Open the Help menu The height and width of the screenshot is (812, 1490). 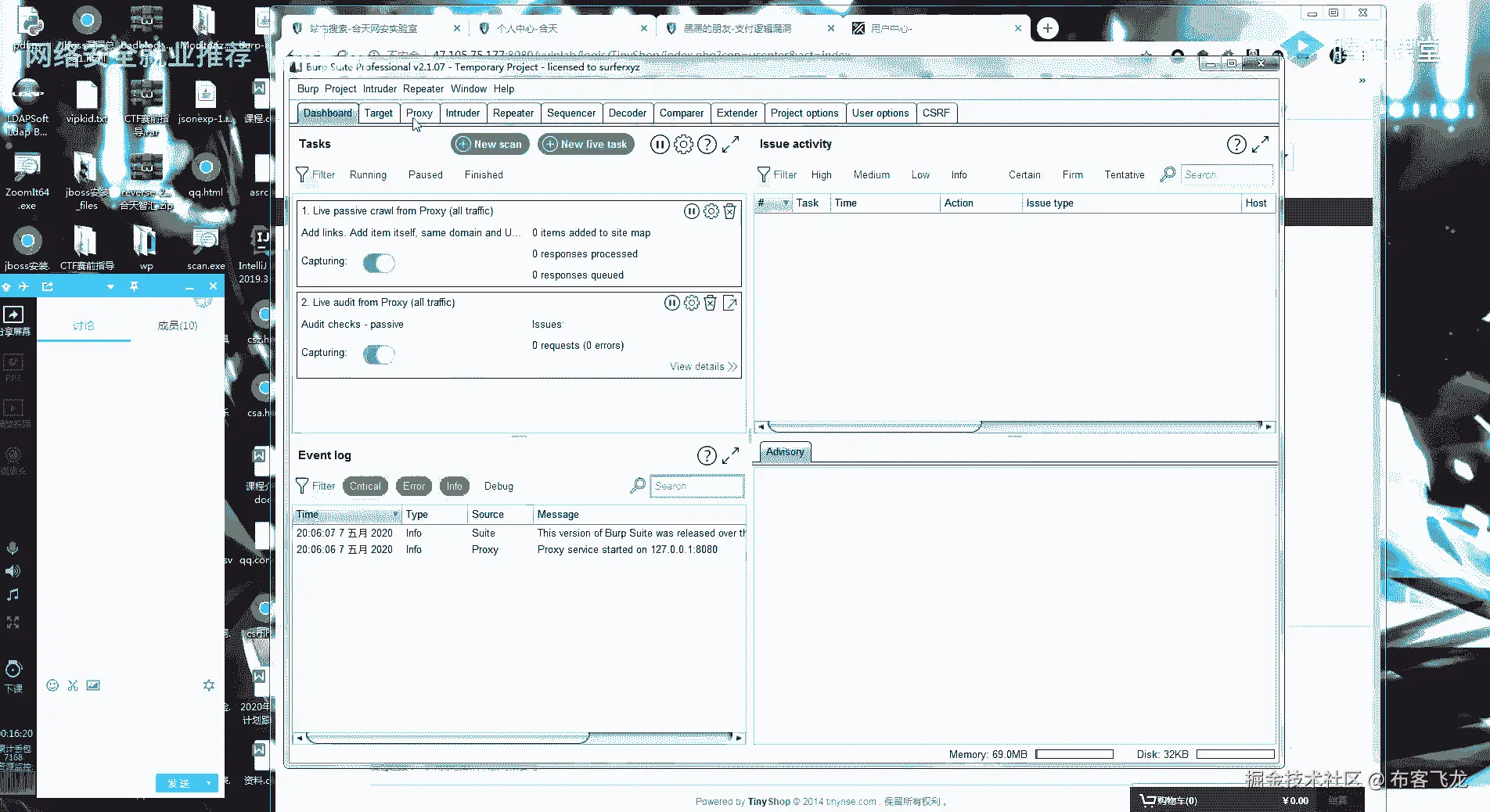click(504, 89)
